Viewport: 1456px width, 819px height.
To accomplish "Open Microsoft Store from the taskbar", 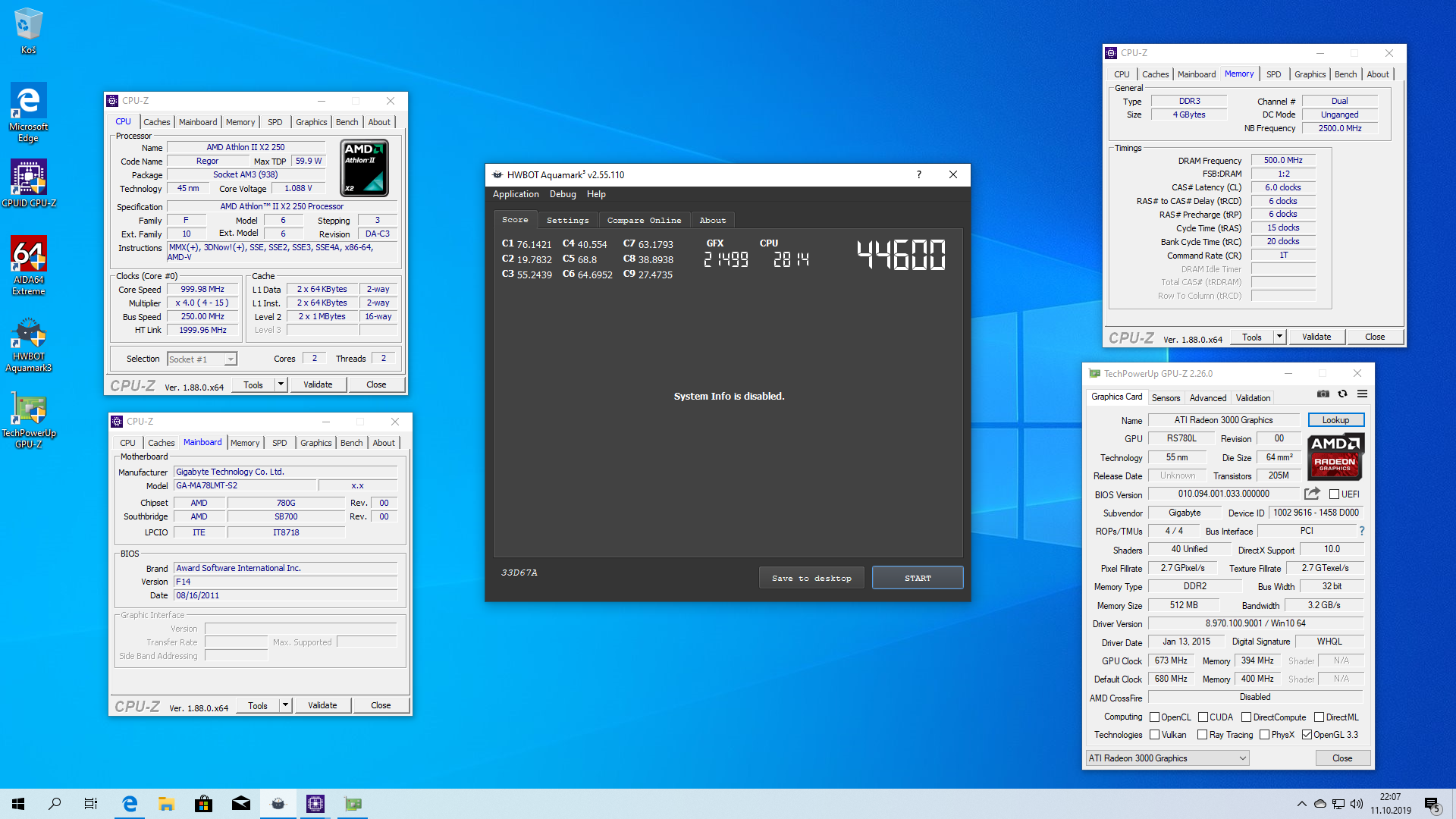I will [x=204, y=804].
